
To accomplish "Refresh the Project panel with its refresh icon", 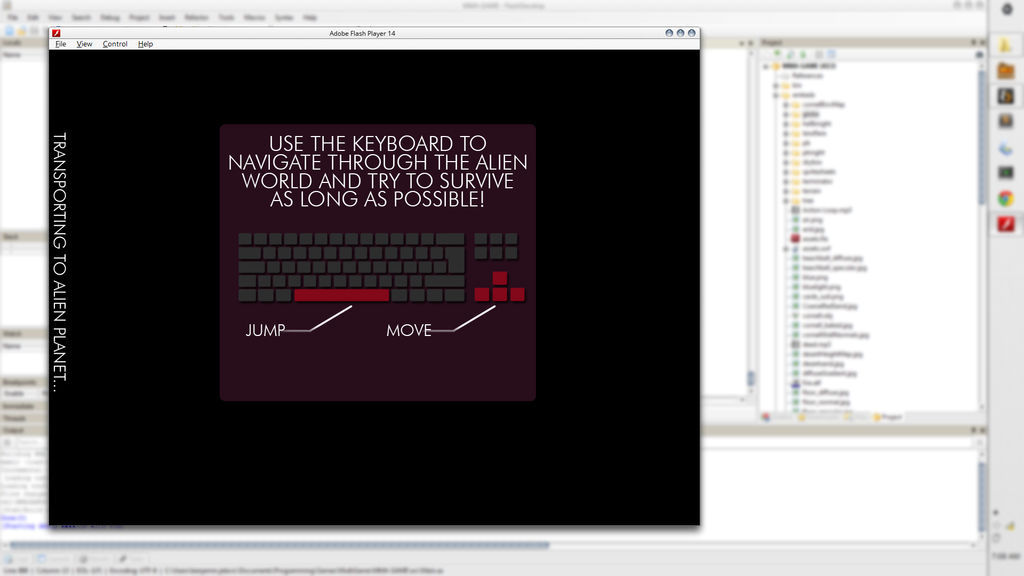I will [789, 53].
